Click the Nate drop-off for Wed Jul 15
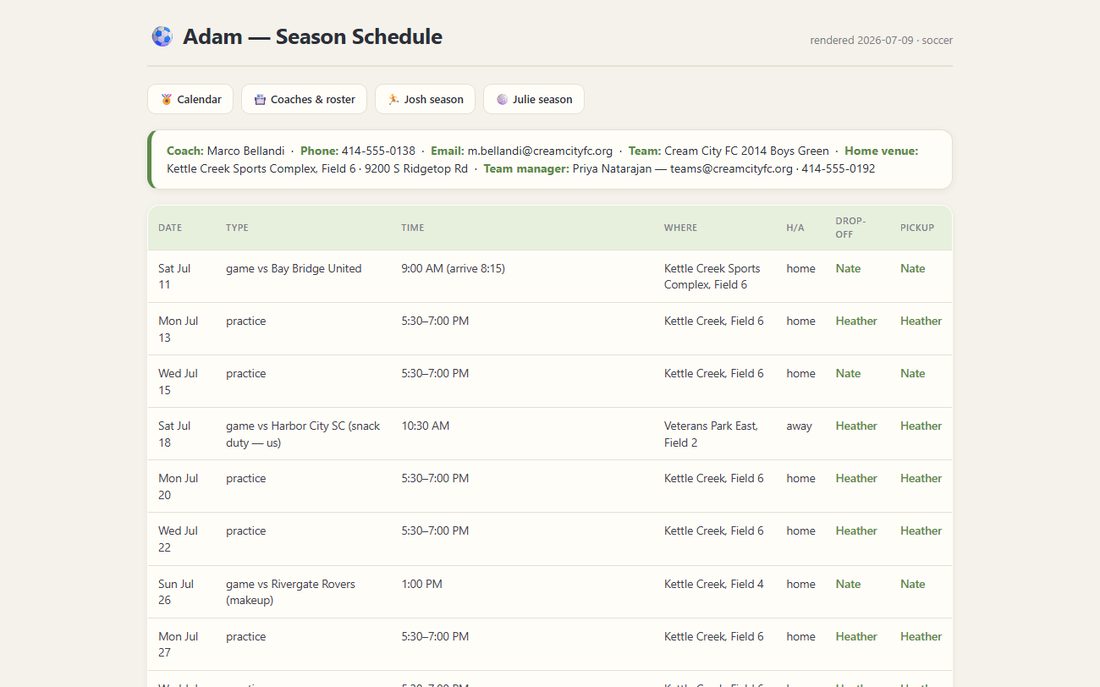 click(848, 374)
